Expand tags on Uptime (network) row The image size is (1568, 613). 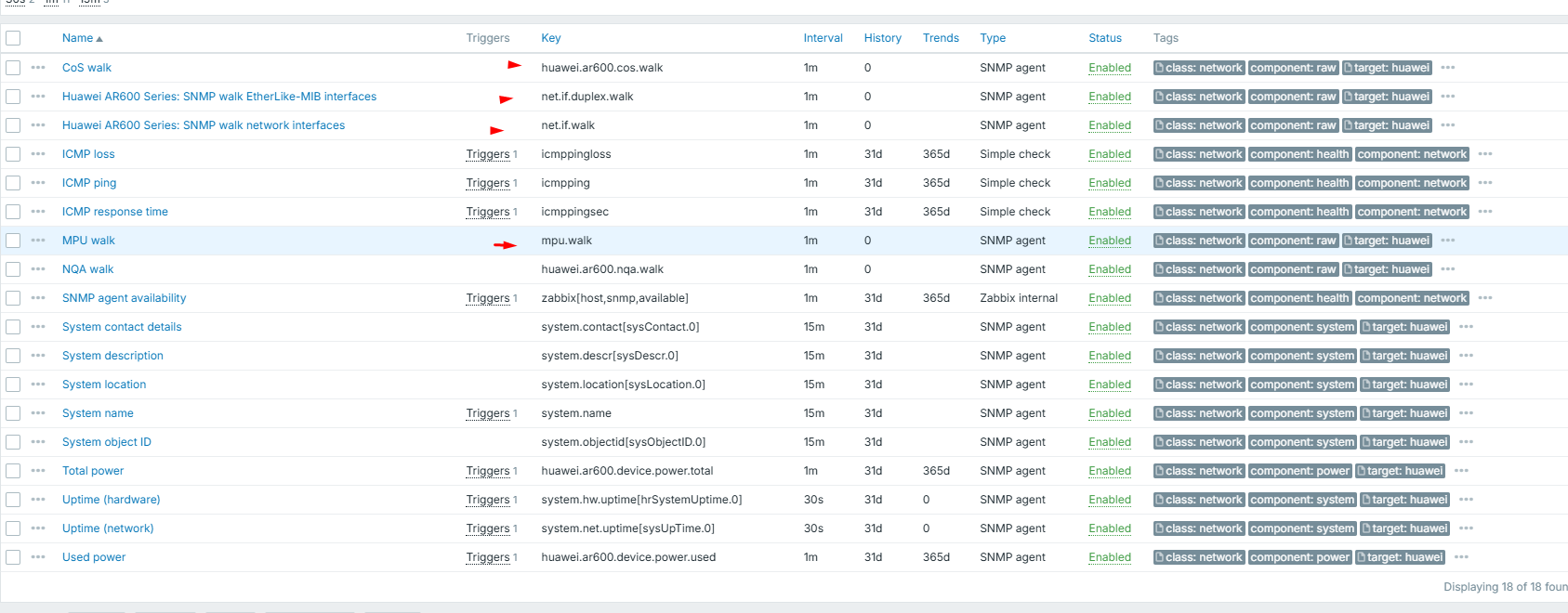[x=1466, y=528]
